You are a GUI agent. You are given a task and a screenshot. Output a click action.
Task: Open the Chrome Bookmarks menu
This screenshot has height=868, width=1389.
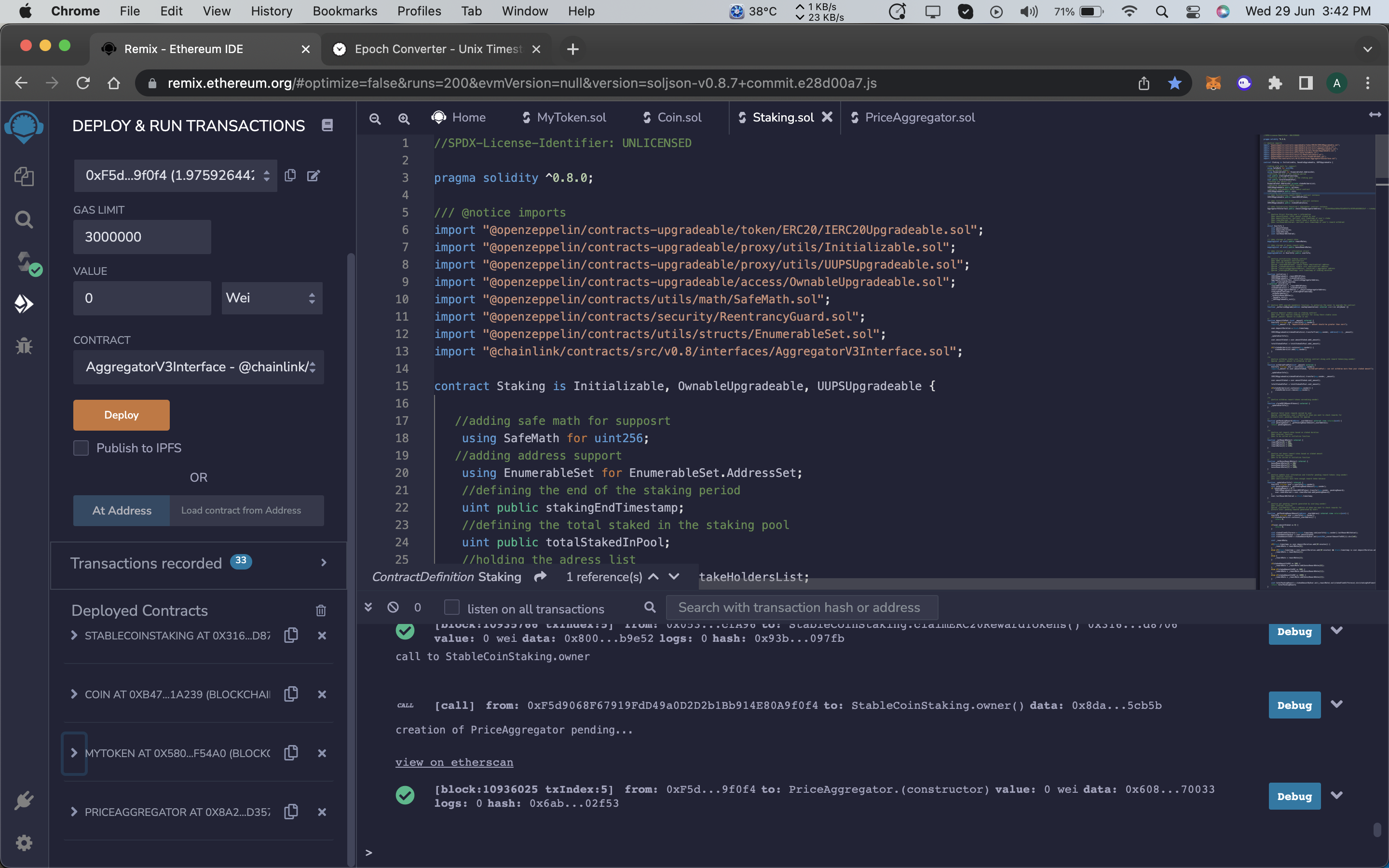(345, 12)
